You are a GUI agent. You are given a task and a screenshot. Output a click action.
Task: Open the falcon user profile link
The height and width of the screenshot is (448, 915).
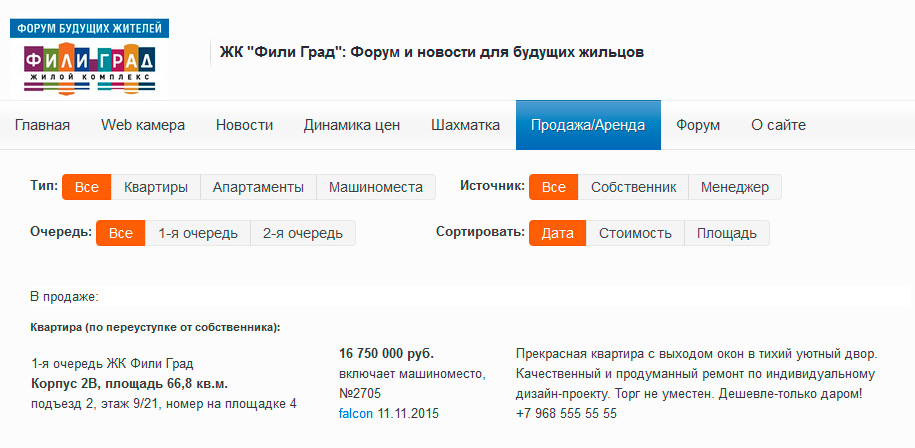click(x=356, y=413)
